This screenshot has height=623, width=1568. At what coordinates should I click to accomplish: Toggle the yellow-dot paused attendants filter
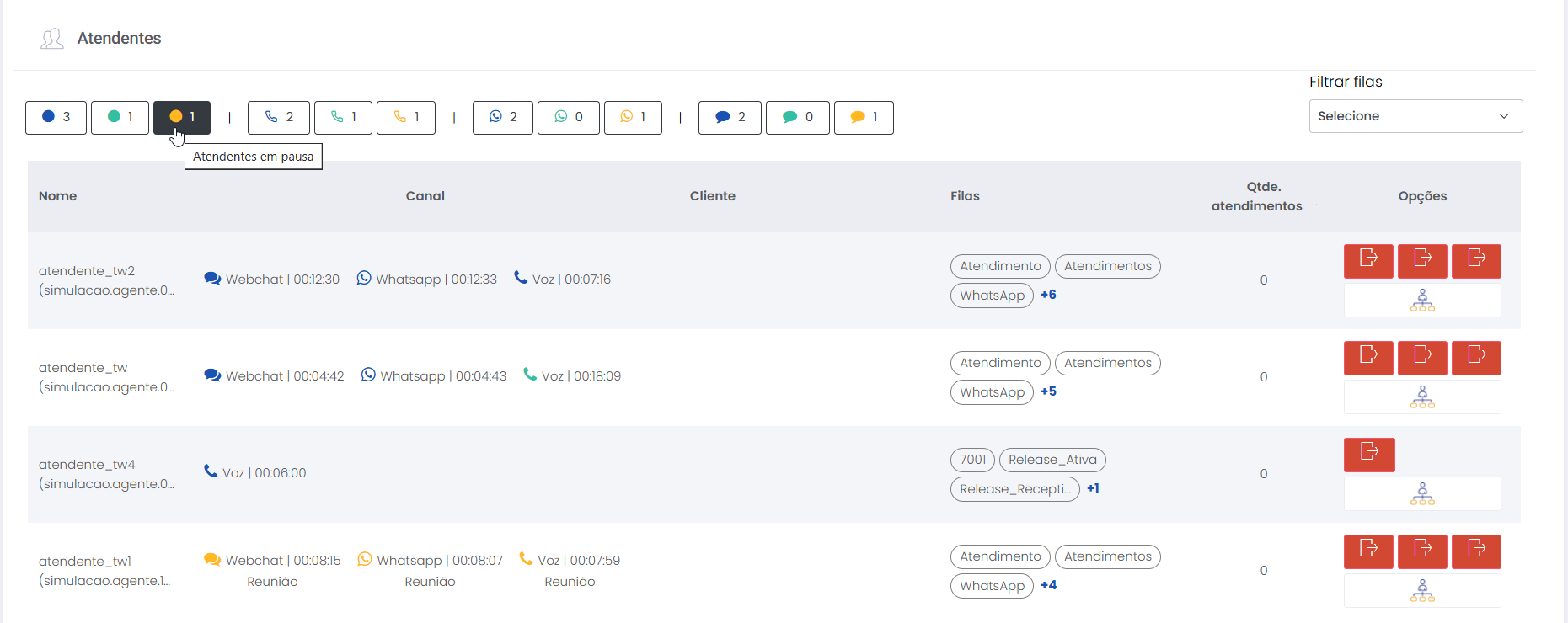182,117
